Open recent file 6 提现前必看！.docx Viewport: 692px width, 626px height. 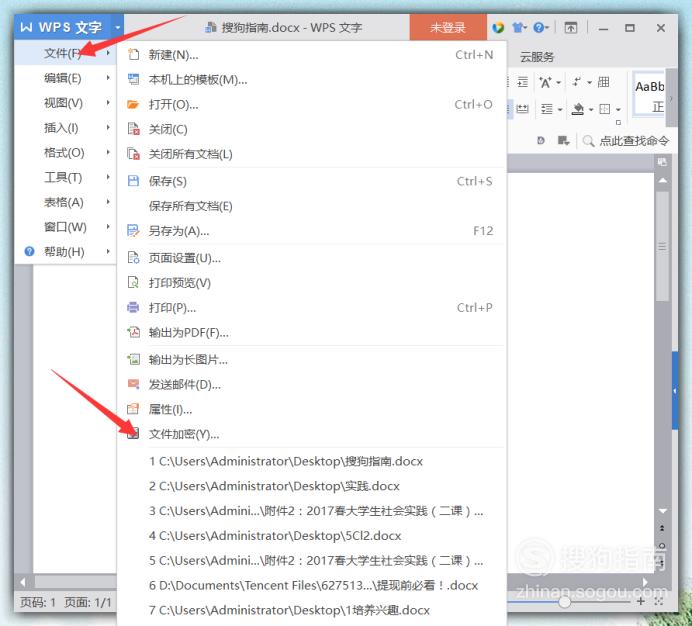pos(311,585)
